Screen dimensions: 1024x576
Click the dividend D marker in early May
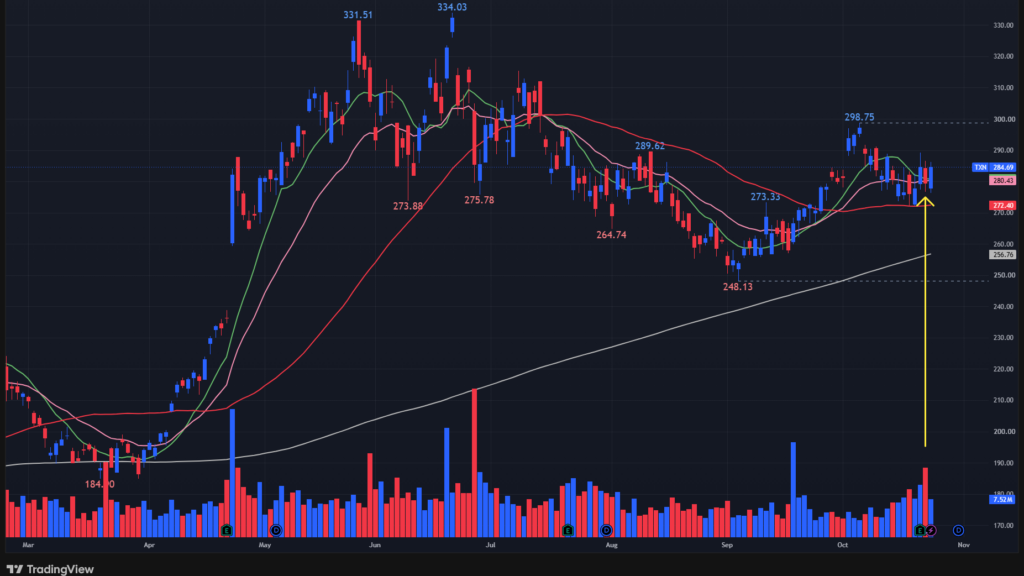pos(276,530)
